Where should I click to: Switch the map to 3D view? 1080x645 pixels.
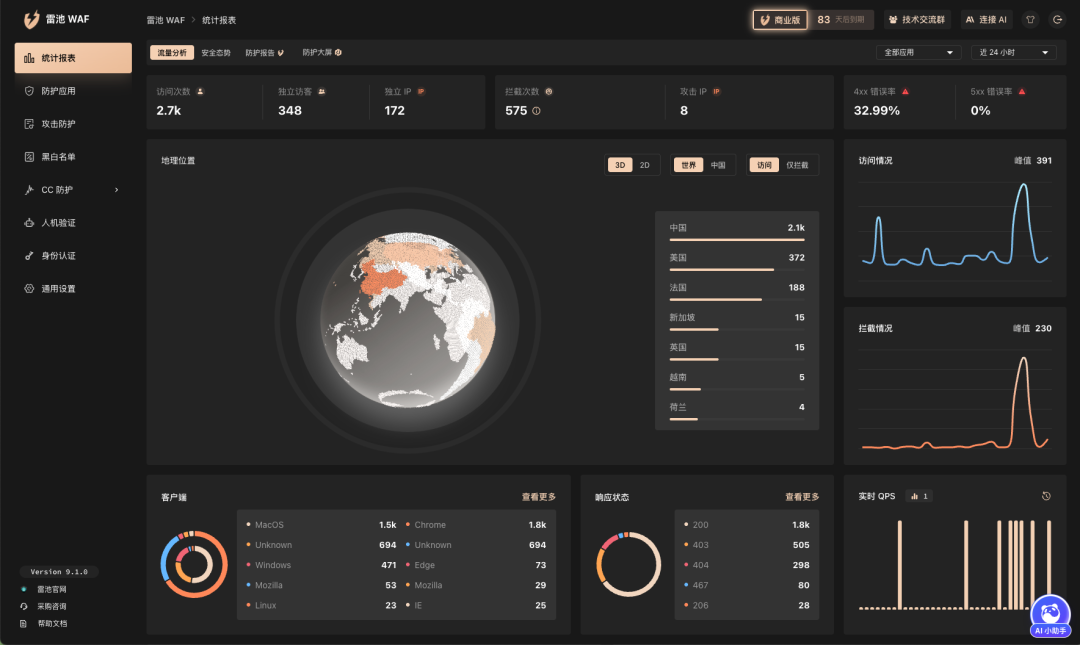coord(620,165)
